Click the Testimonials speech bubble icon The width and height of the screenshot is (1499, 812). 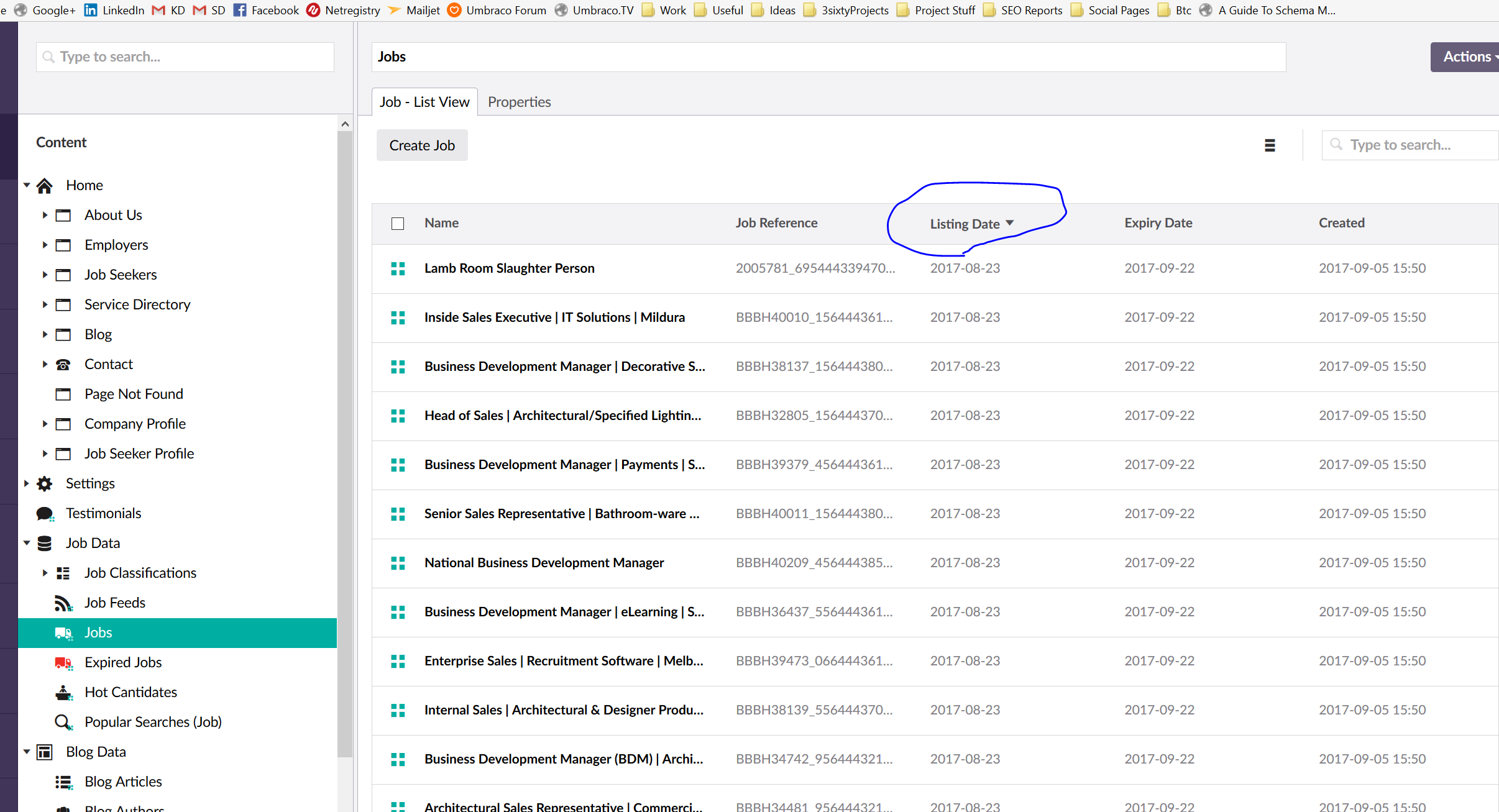[x=45, y=513]
